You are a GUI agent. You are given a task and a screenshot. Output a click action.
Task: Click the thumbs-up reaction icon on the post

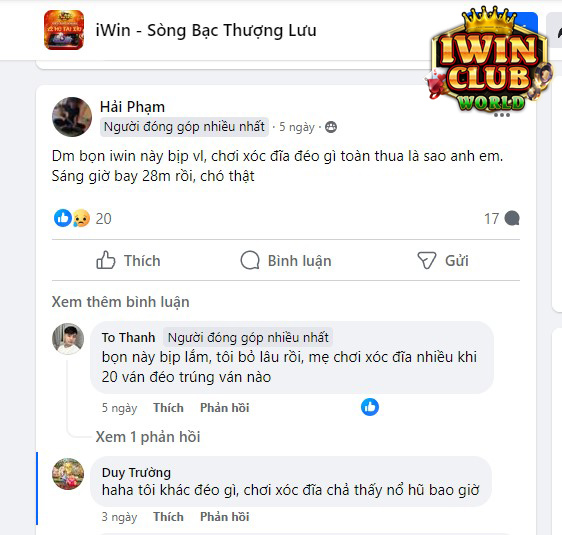[63, 218]
